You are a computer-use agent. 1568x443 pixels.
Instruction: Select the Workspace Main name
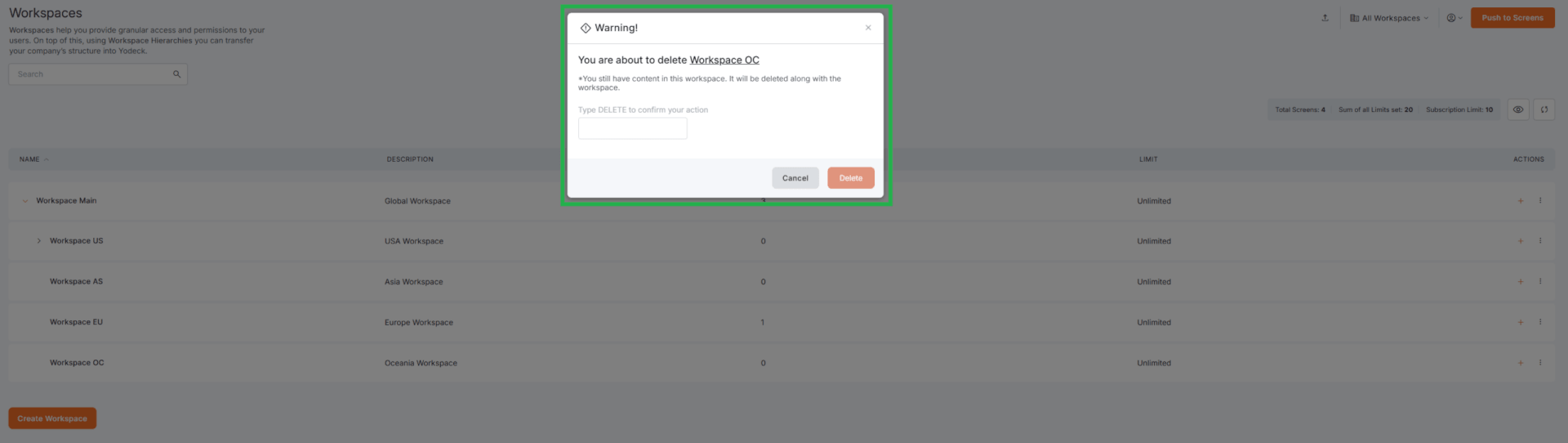66,201
